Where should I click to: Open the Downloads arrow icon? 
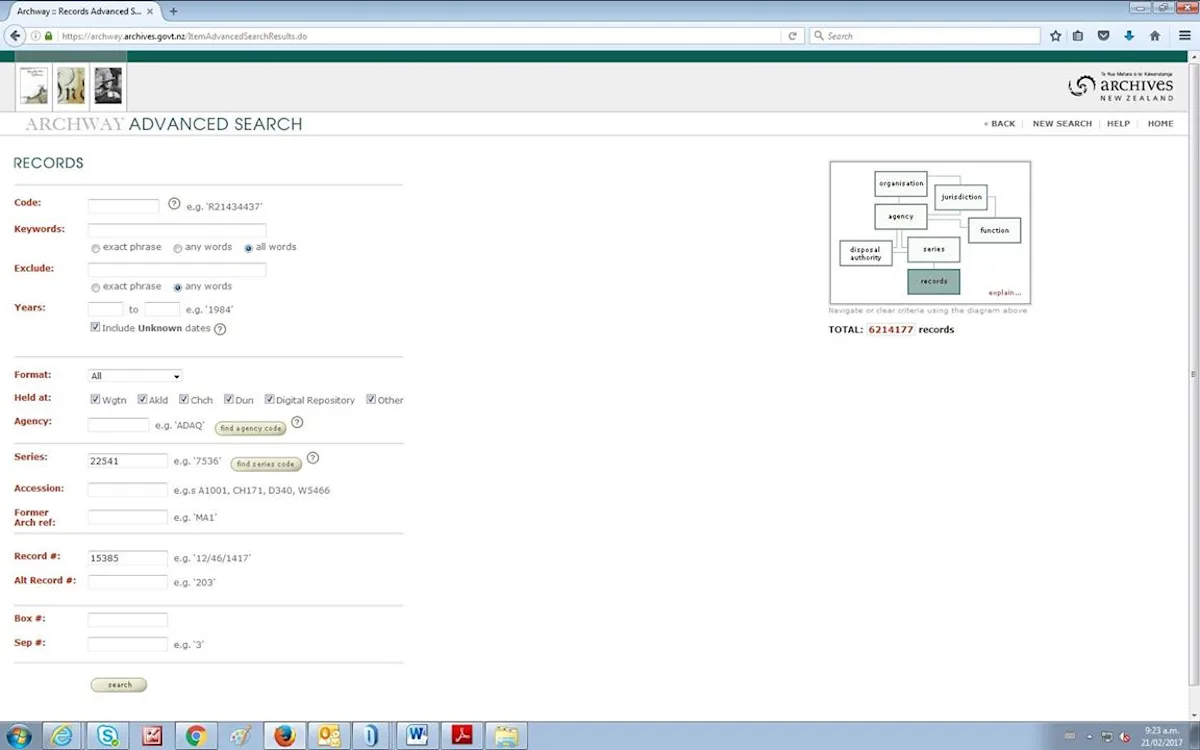1129,36
